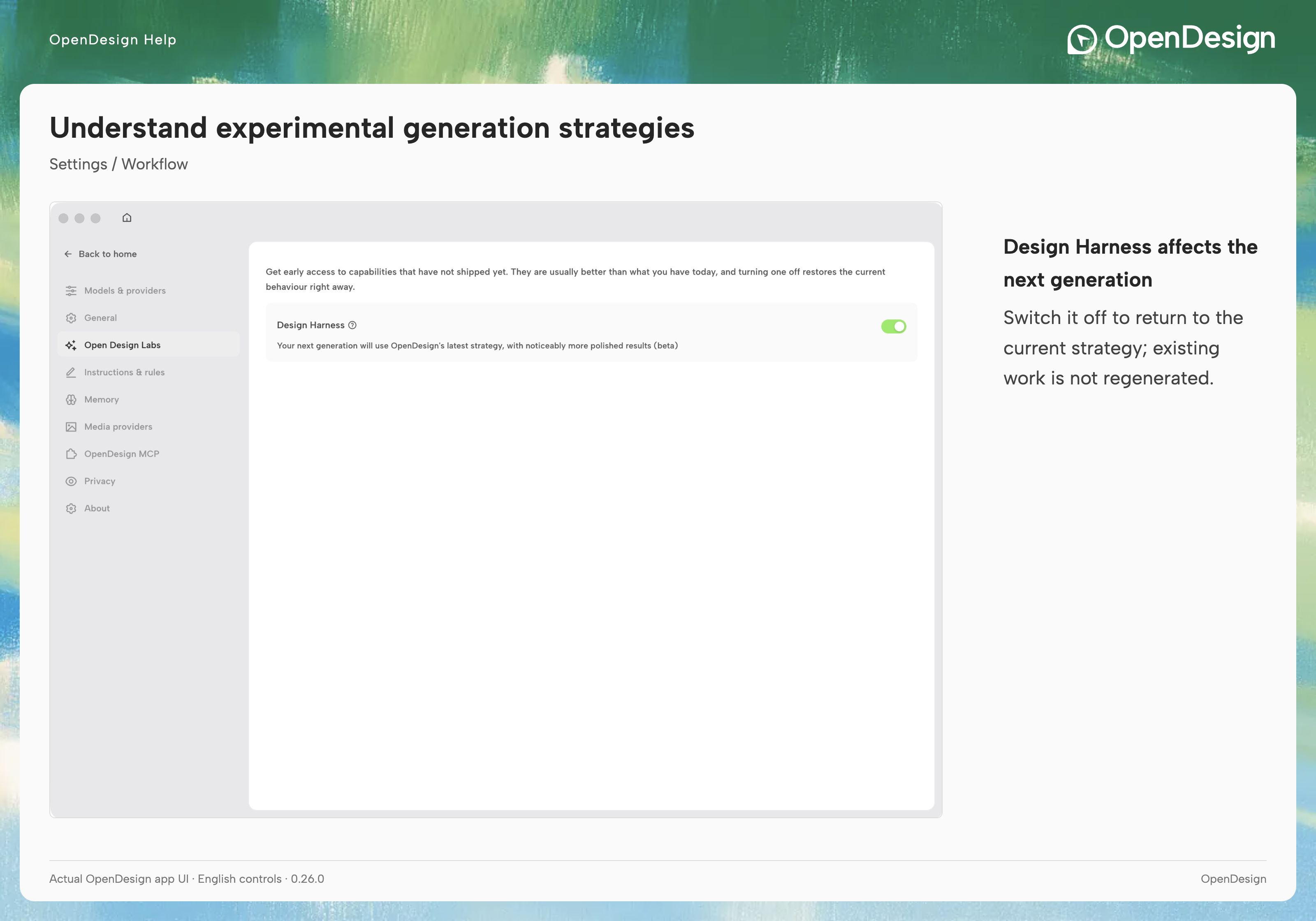The image size is (1316, 921).
Task: Click the Instructions & rules pencil icon
Action: click(71, 373)
